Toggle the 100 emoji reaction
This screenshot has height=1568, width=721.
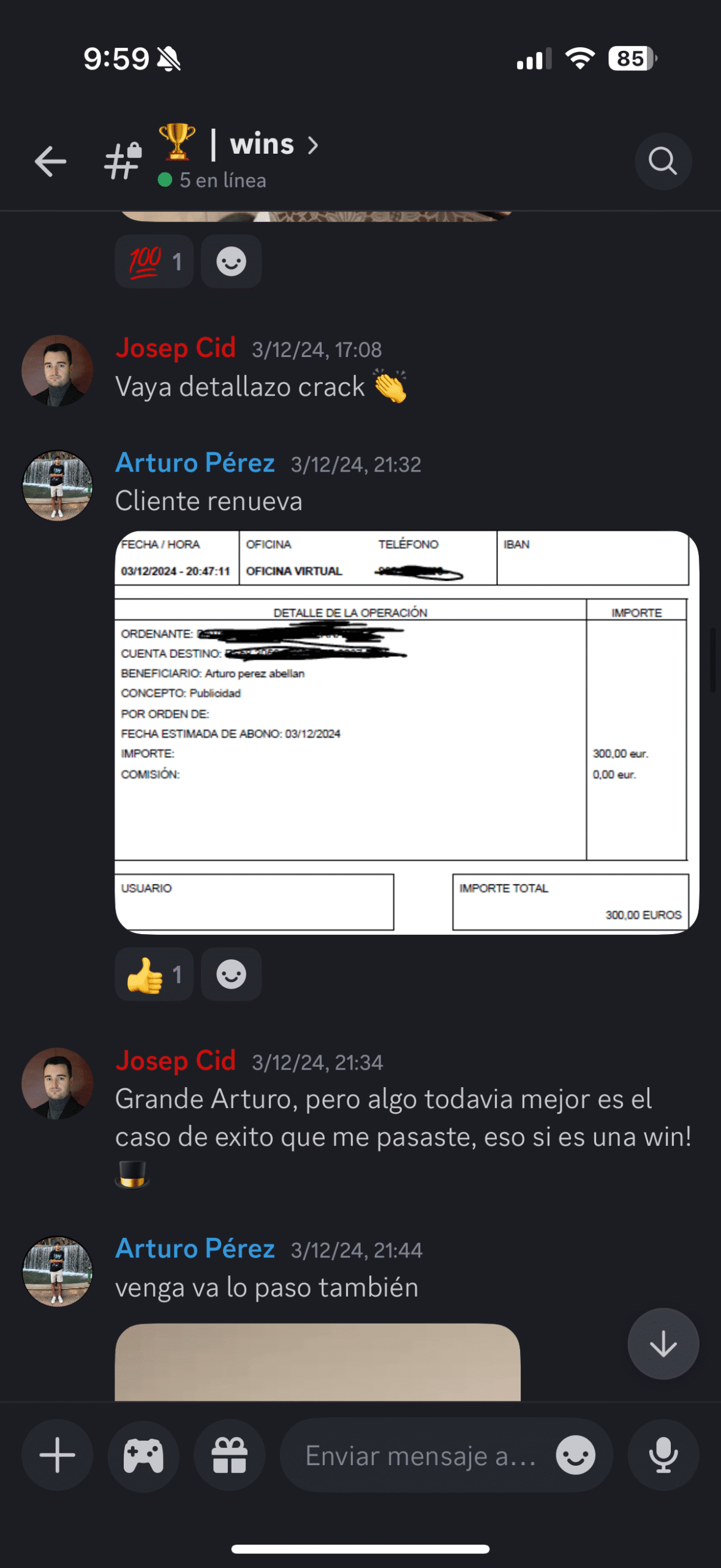[x=154, y=262]
